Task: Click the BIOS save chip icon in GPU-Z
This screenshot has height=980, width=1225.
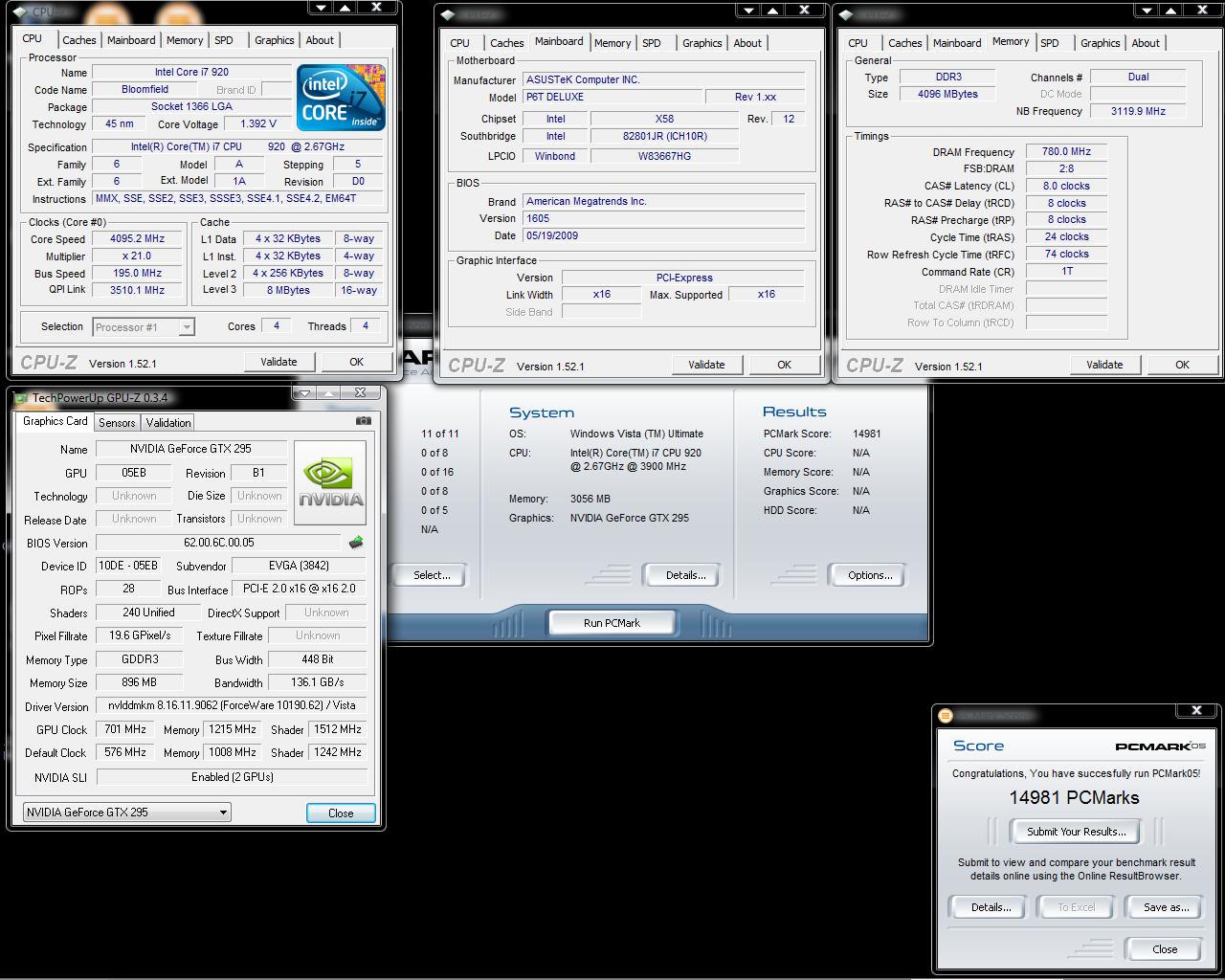Action: pos(356,543)
